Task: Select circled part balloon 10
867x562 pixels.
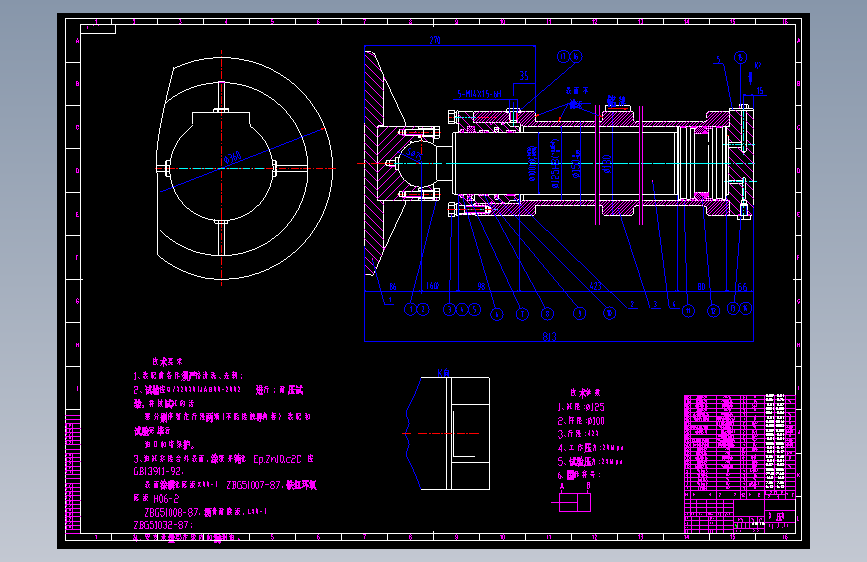Action: click(x=609, y=313)
